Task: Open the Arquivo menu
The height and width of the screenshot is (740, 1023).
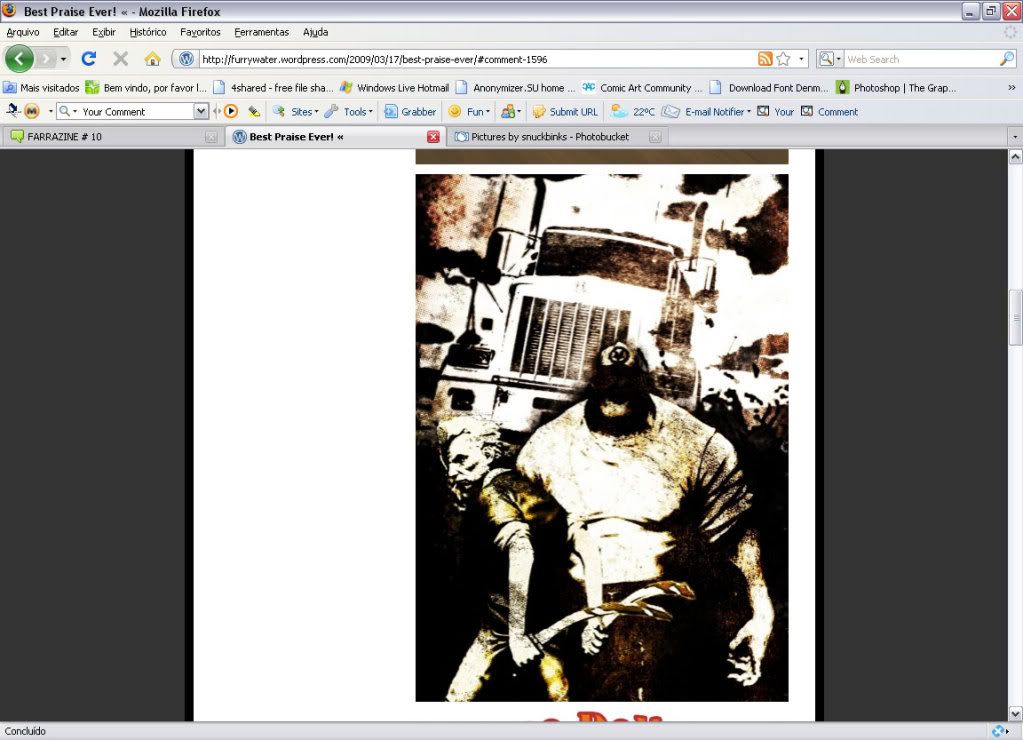Action: click(x=23, y=32)
